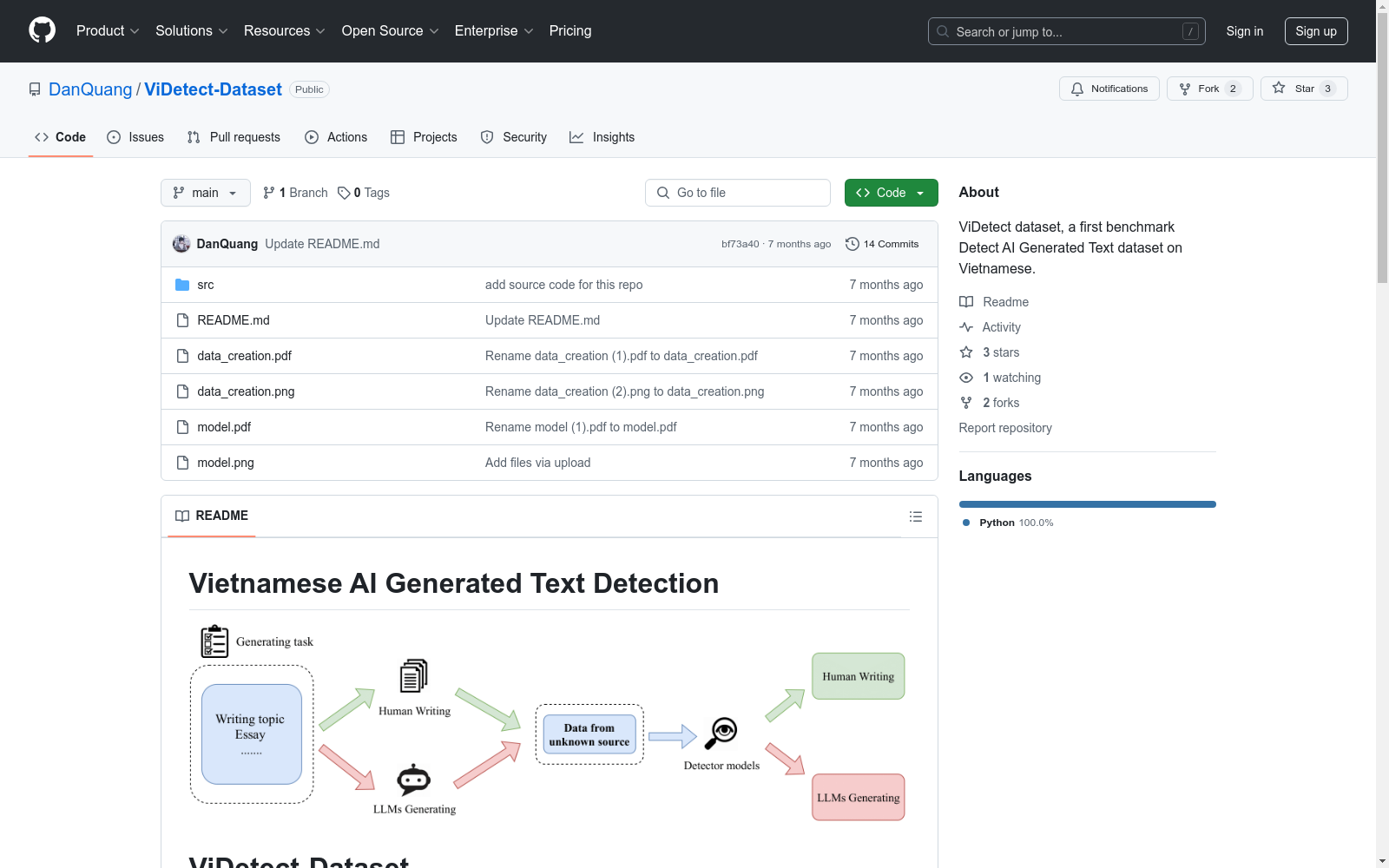Switch to the Insights tab
Viewport: 1389px width, 868px height.
pos(602,137)
